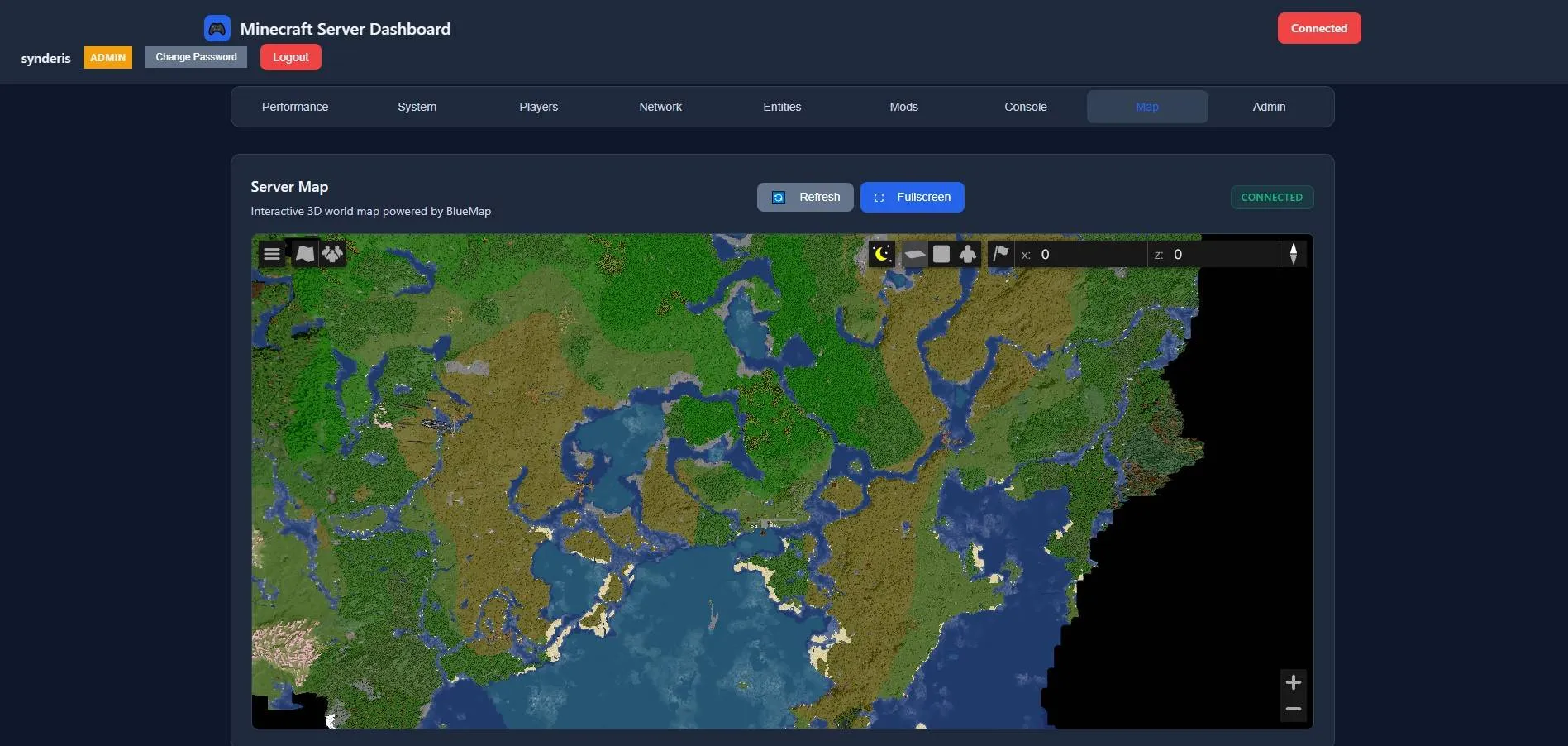This screenshot has height=746, width=1568.
Task: Zoom in on the map
Action: pos(1294,682)
